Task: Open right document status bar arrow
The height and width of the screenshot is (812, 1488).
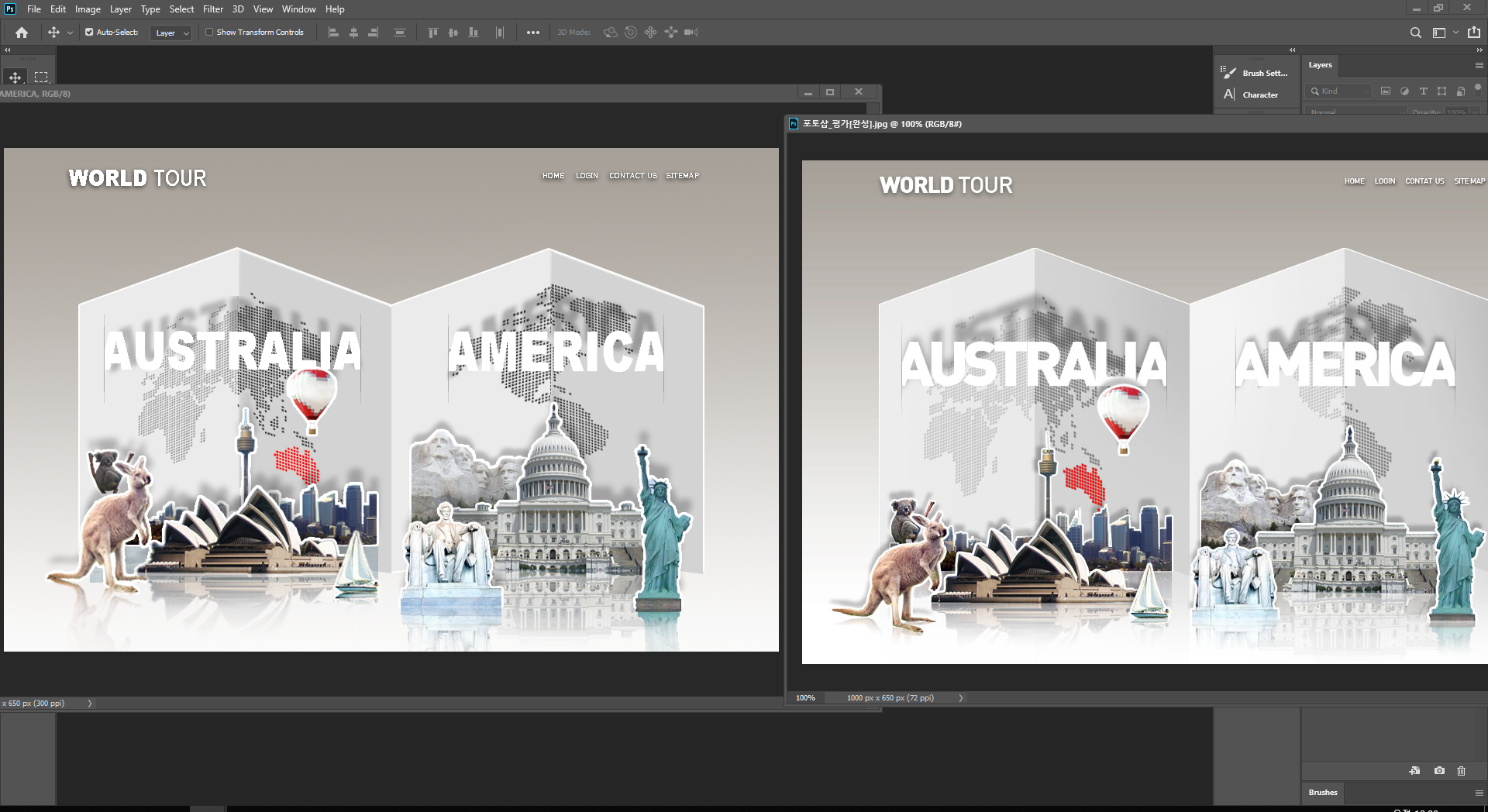Action: [961, 698]
